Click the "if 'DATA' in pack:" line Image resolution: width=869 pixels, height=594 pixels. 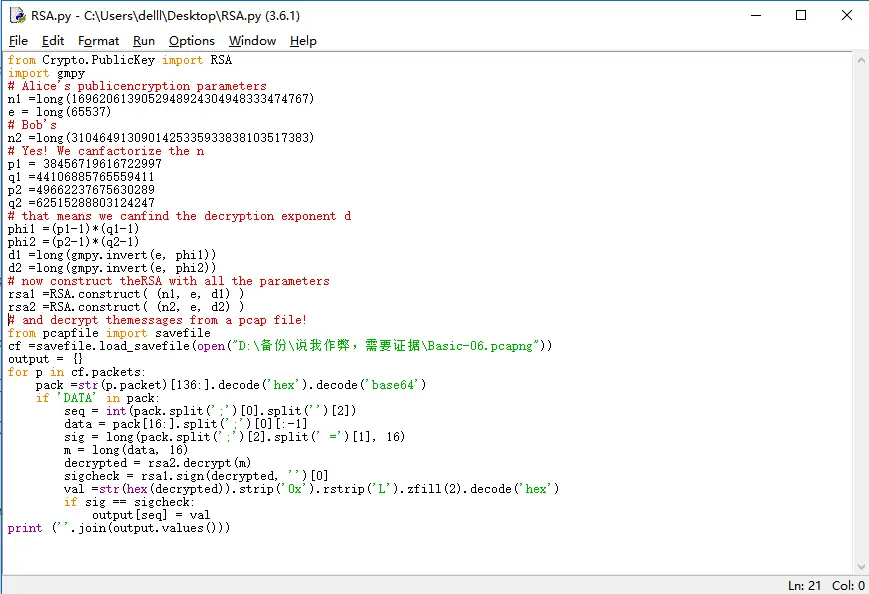[98, 398]
